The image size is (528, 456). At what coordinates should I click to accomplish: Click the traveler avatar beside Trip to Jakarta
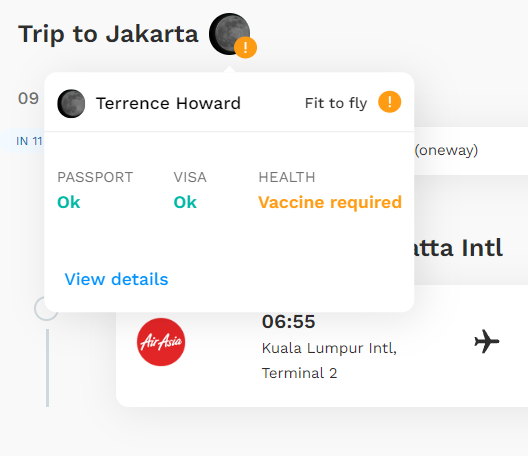click(x=229, y=34)
